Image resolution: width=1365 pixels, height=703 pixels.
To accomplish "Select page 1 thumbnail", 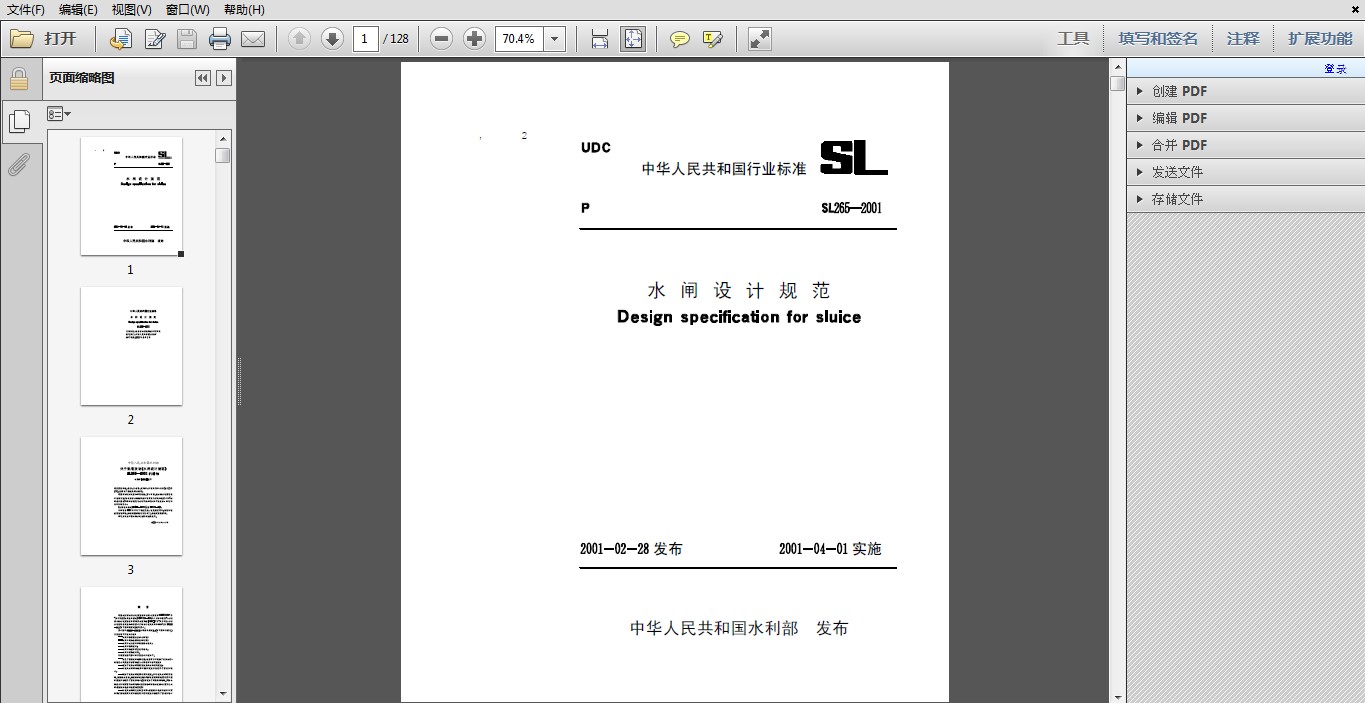I will 131,196.
